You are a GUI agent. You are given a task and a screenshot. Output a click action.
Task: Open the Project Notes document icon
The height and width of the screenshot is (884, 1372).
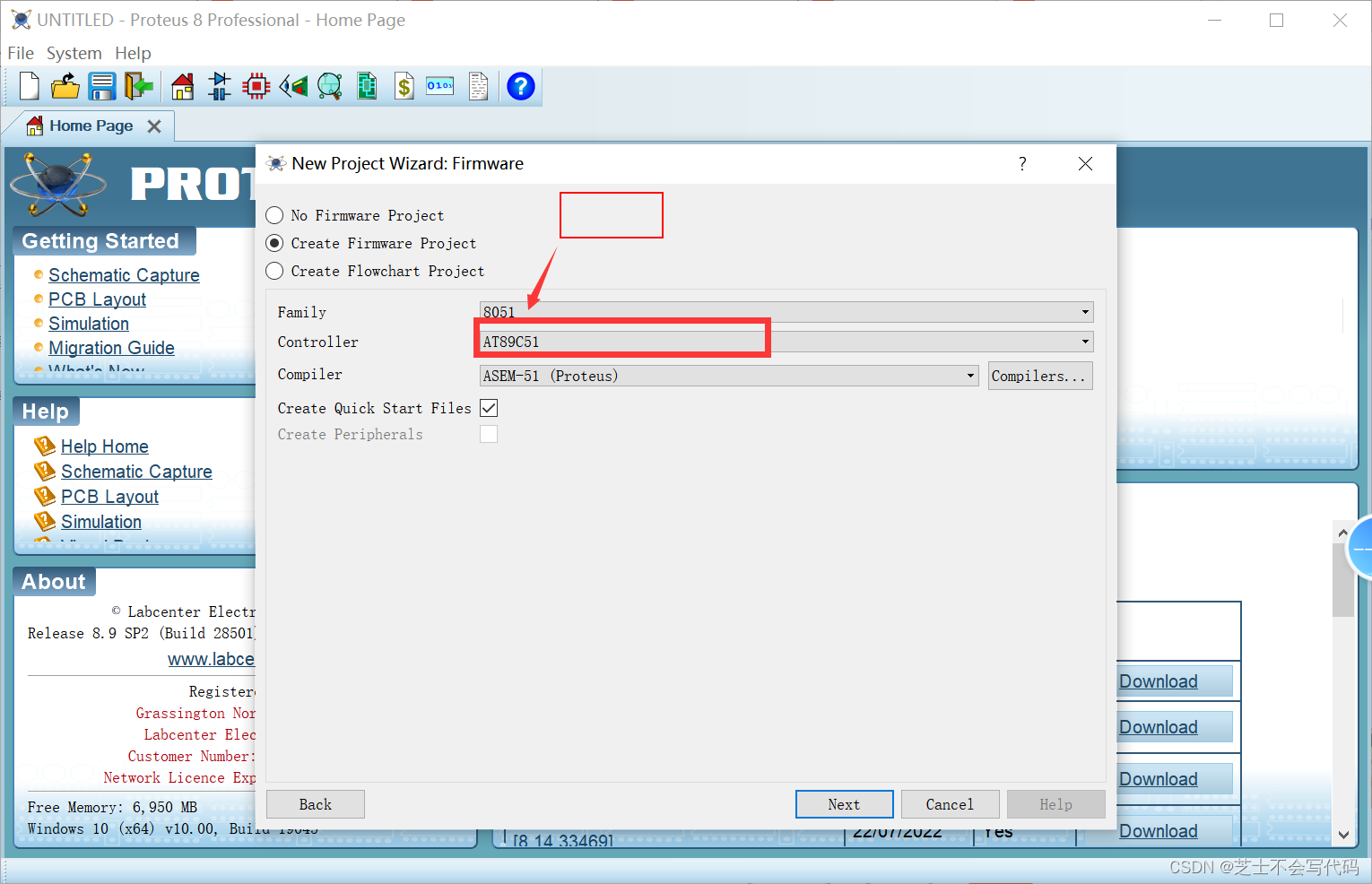pyautogui.click(x=479, y=86)
